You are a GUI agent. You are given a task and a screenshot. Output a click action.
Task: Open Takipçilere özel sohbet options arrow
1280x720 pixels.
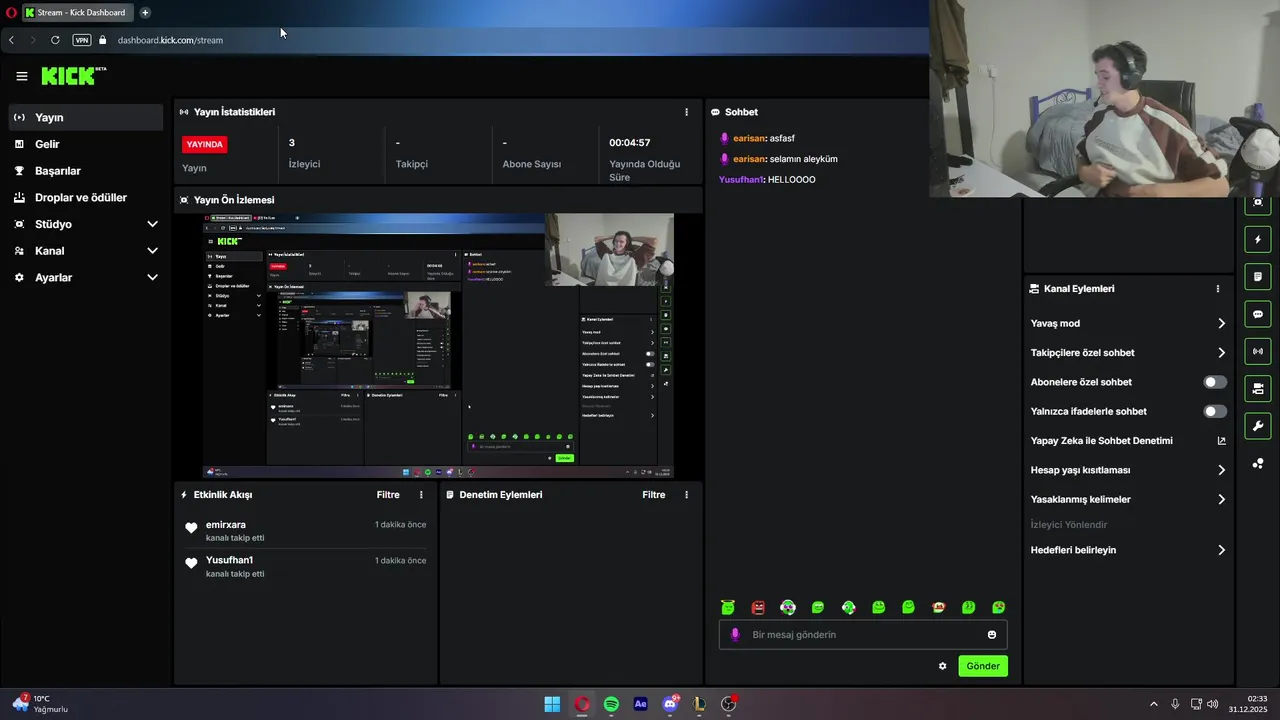click(1221, 353)
